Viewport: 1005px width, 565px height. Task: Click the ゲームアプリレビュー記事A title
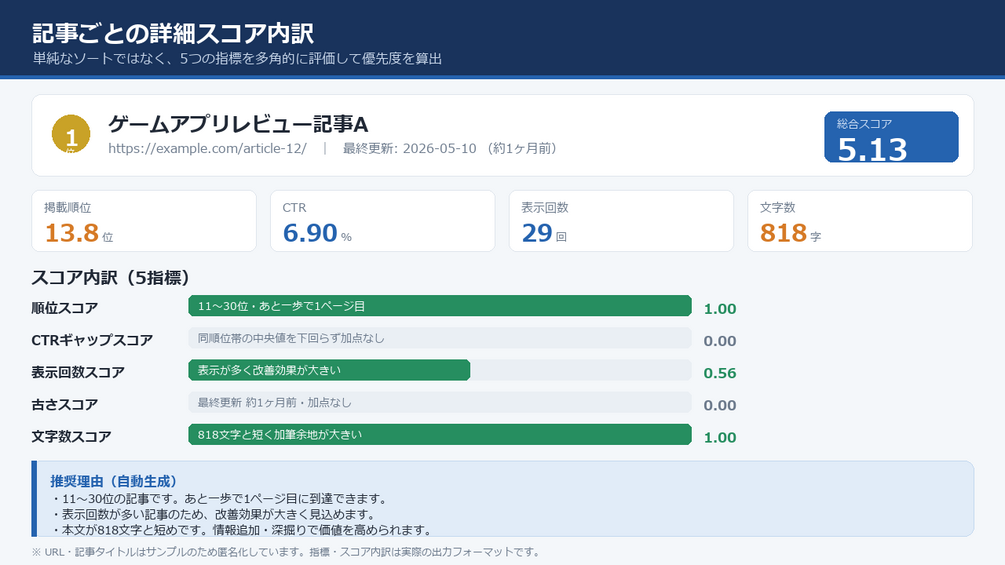coord(238,124)
